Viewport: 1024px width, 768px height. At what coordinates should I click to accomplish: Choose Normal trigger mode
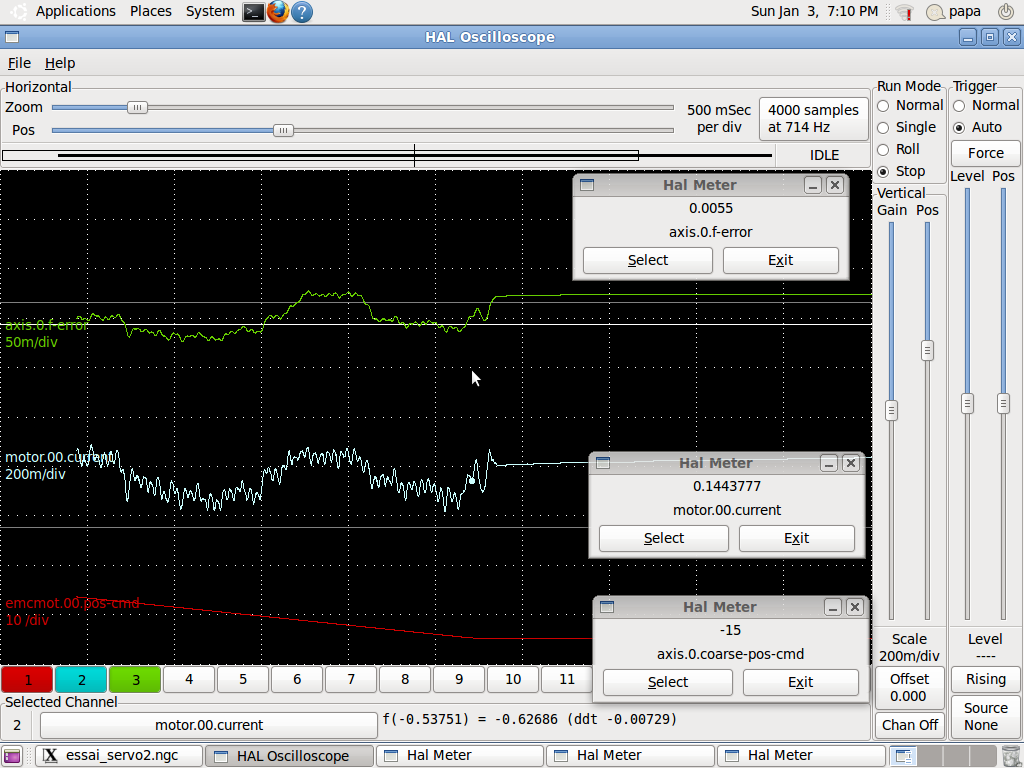959,105
